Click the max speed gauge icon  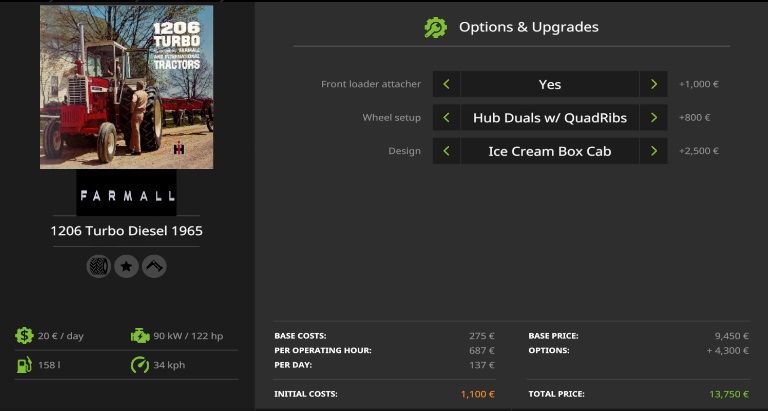coord(140,365)
